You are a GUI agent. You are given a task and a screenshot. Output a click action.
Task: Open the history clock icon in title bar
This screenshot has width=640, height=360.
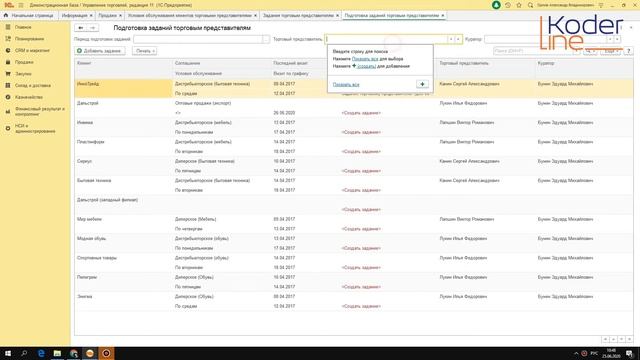[508, 5]
